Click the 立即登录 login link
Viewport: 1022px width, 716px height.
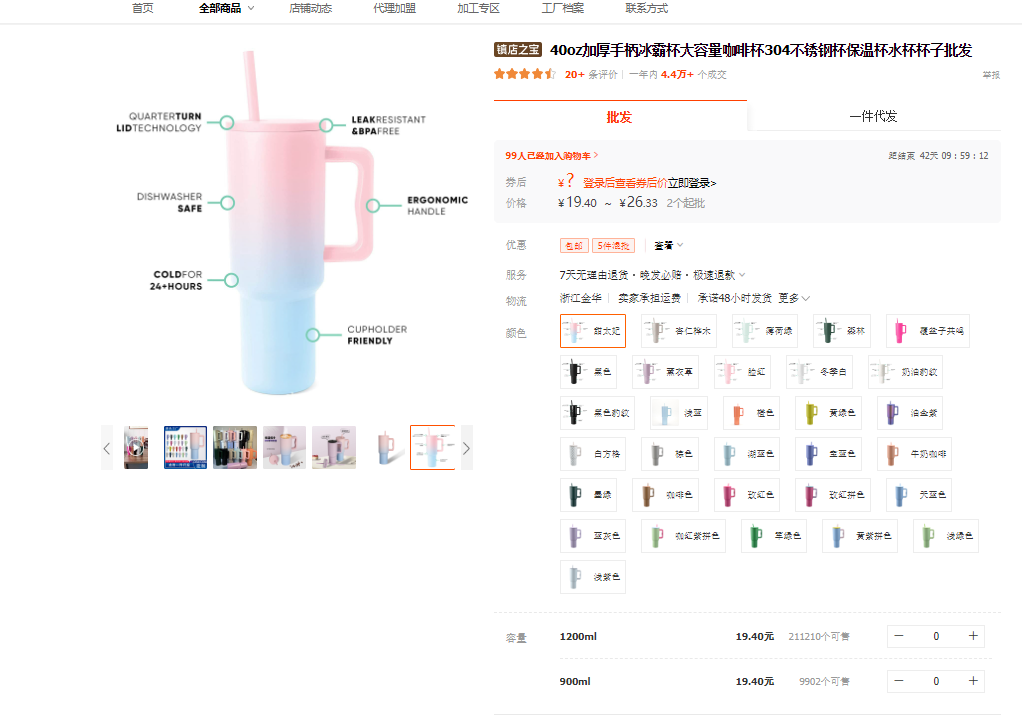(x=691, y=183)
